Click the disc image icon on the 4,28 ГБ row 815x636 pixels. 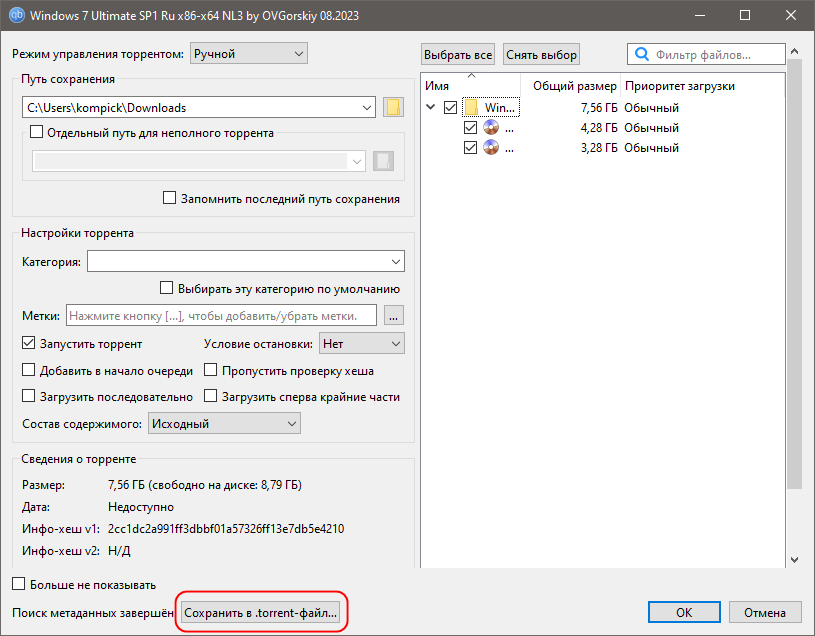tap(491, 127)
